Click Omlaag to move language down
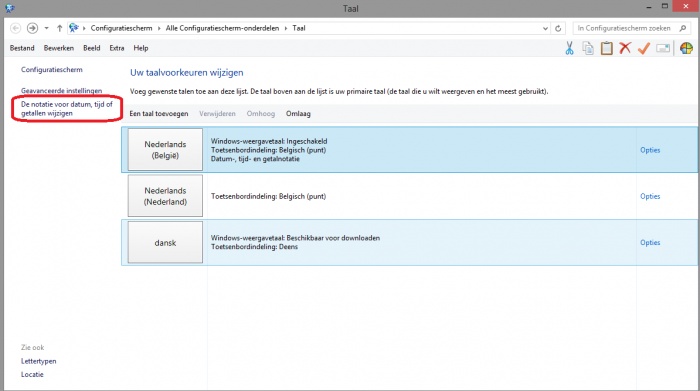Viewport: 700px width, 391px height. 298,114
